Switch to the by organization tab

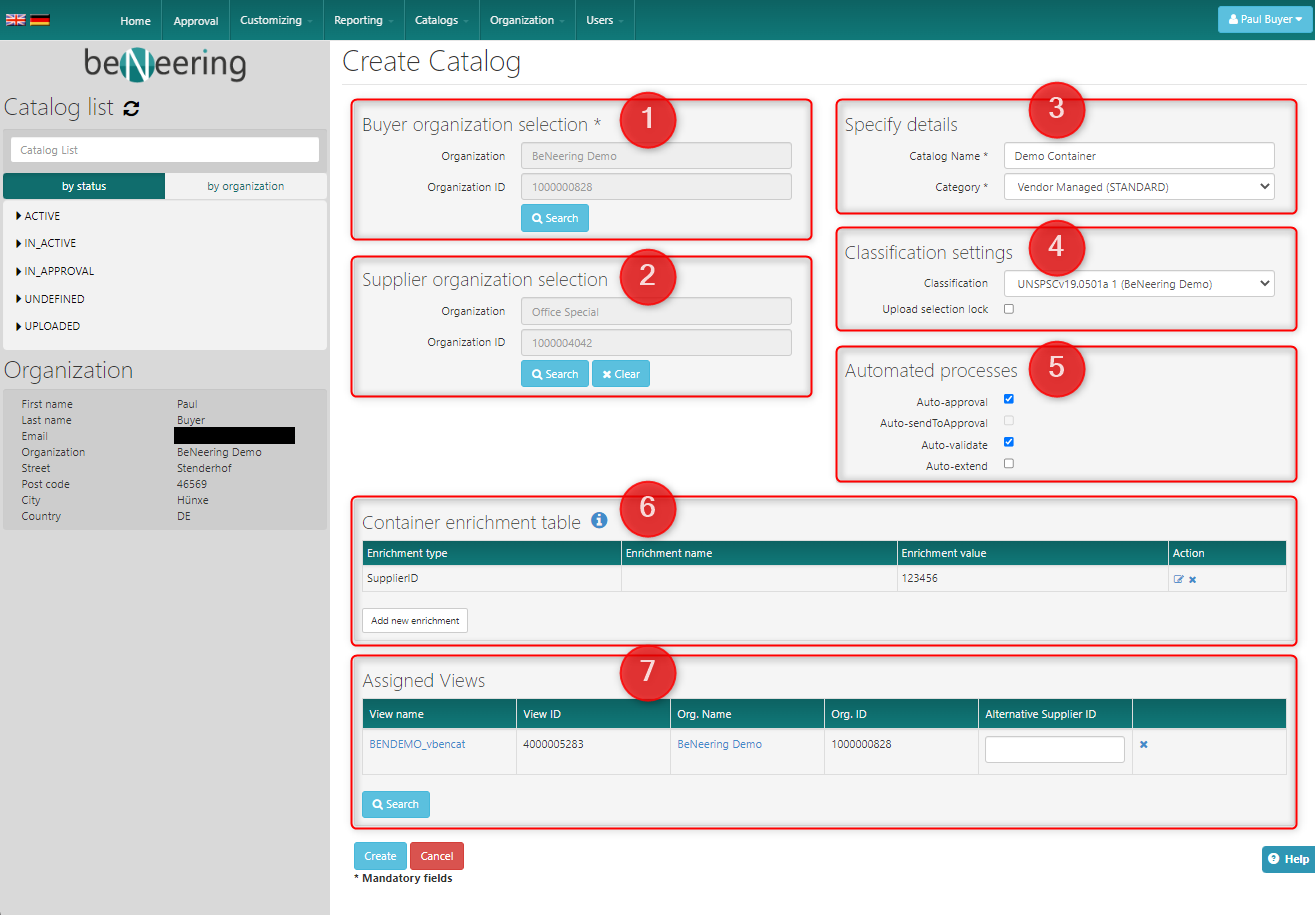[245, 186]
